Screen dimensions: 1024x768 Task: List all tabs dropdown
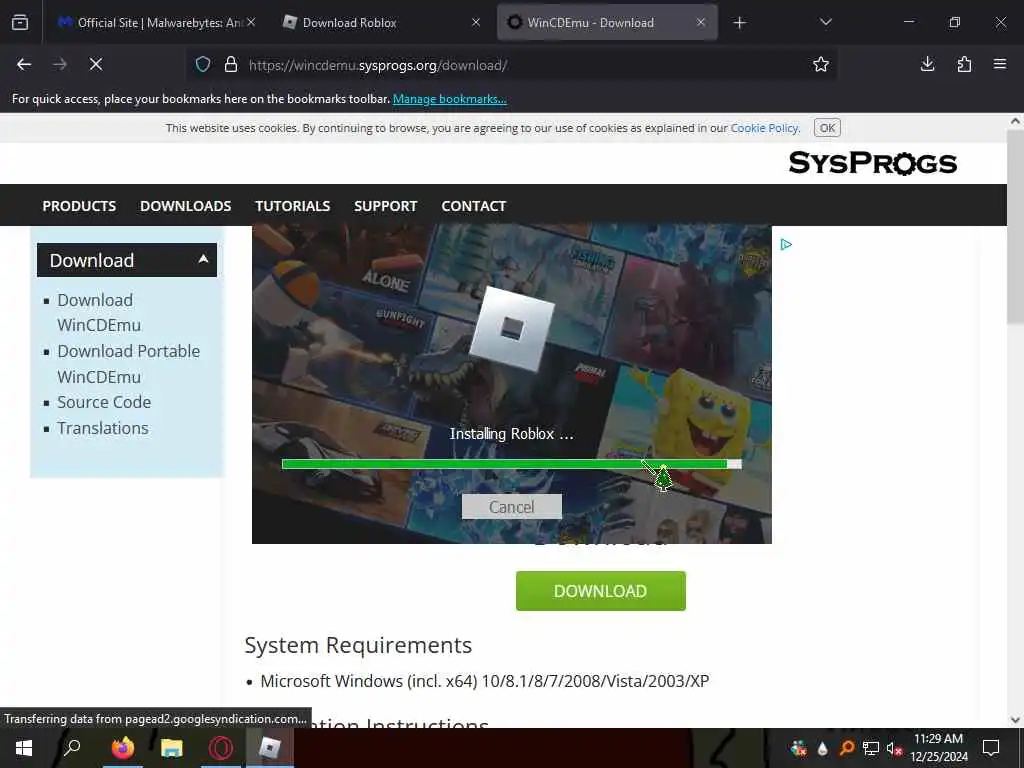(825, 22)
